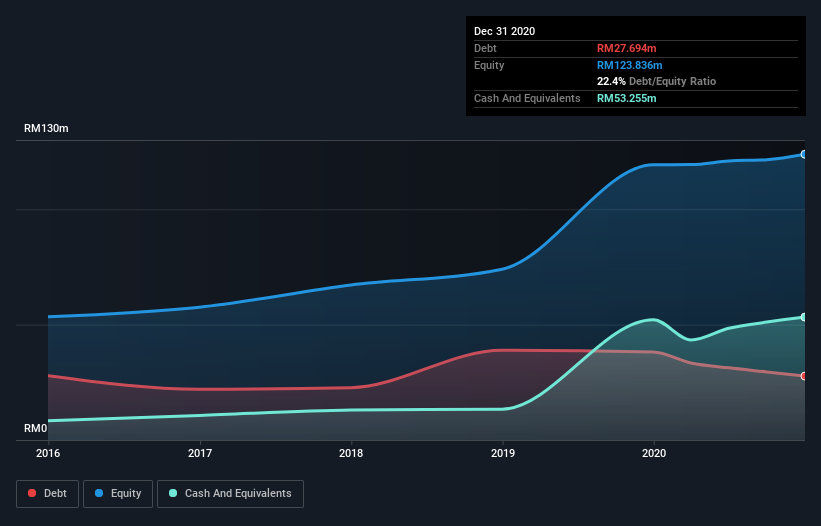Click the blue Equity endpoint marker
Screen dimensions: 821x526
tap(804, 154)
